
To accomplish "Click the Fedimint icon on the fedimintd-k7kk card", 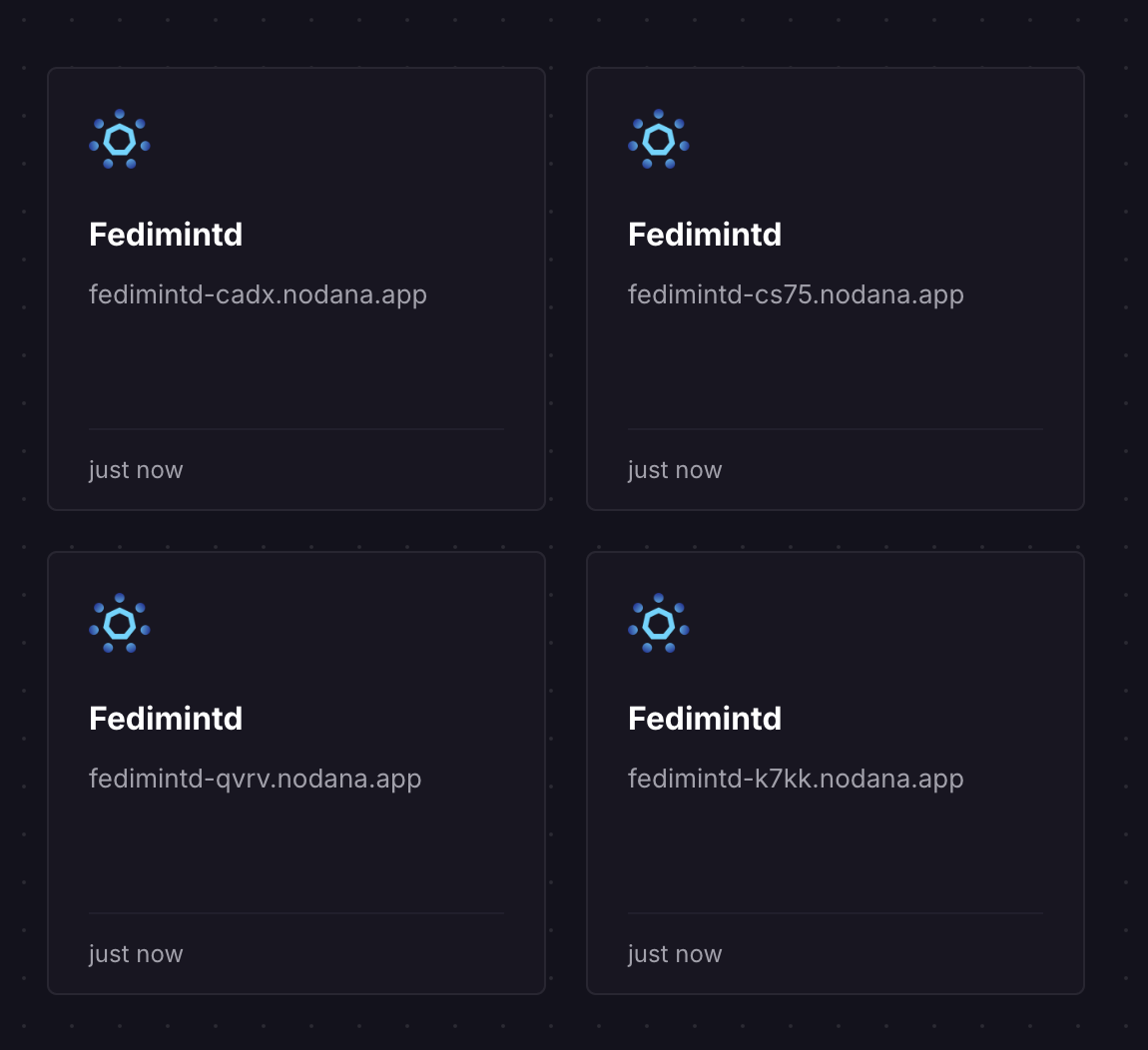I will (x=658, y=623).
